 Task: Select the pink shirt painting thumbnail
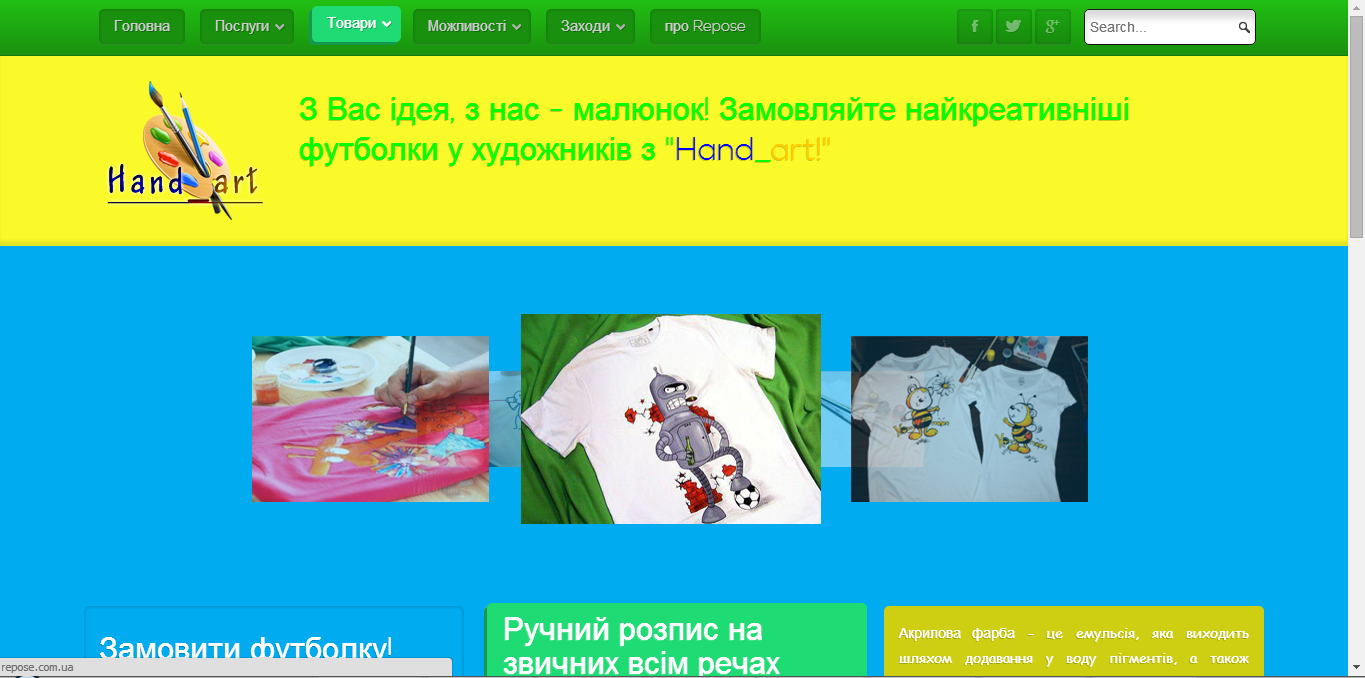tap(370, 418)
